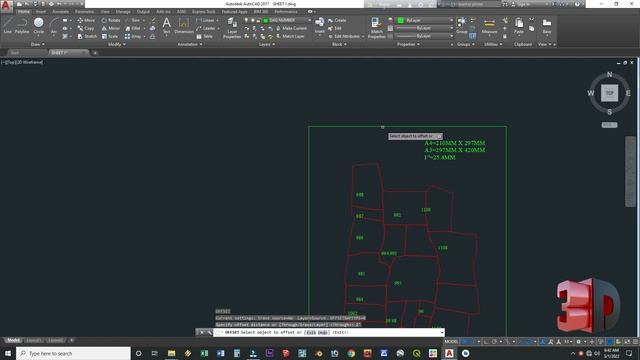Expand the Draw panel
The image size is (640, 360).
pyautogui.click(x=38, y=44)
